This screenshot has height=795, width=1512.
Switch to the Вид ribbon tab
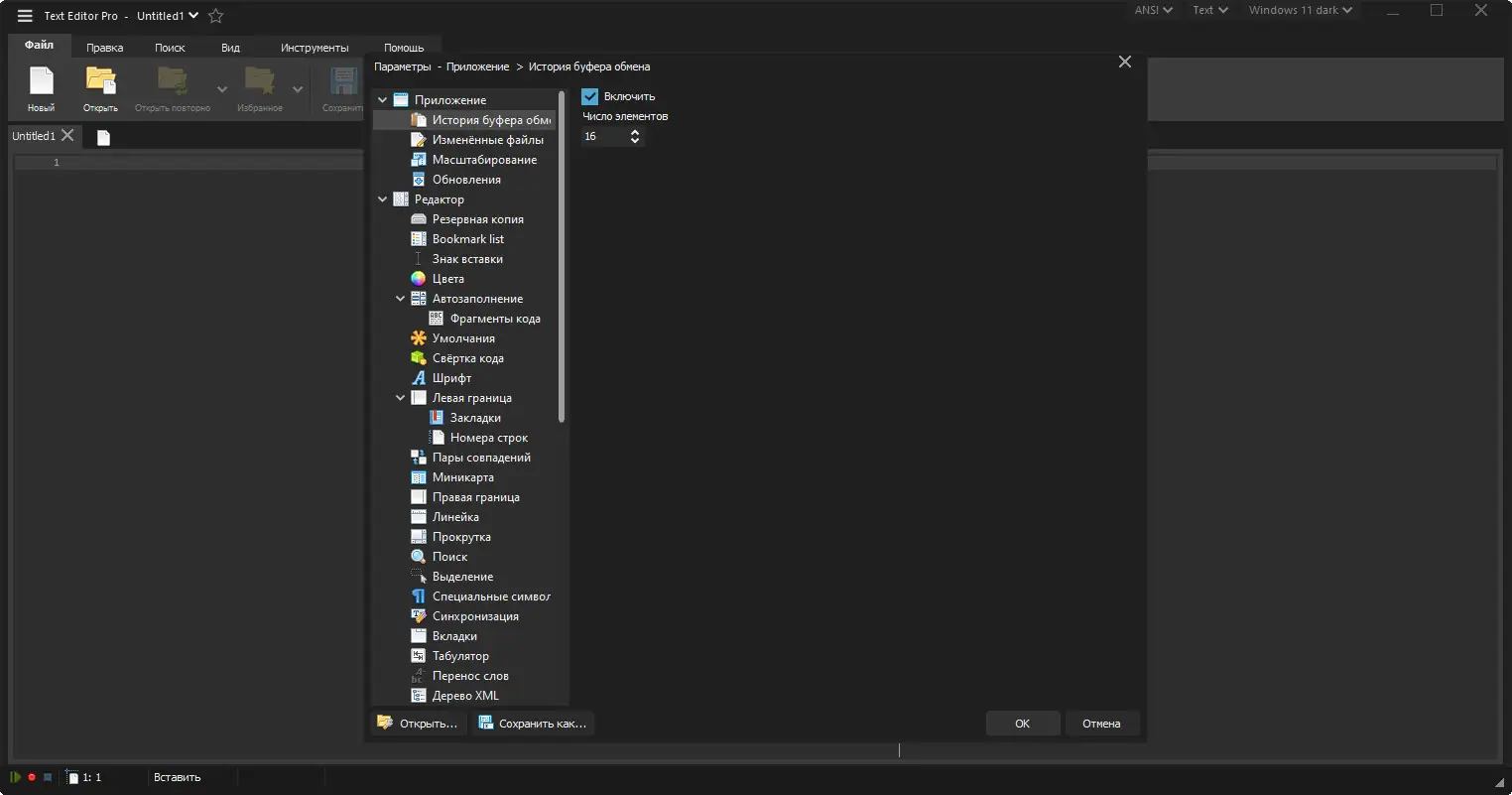pos(230,48)
